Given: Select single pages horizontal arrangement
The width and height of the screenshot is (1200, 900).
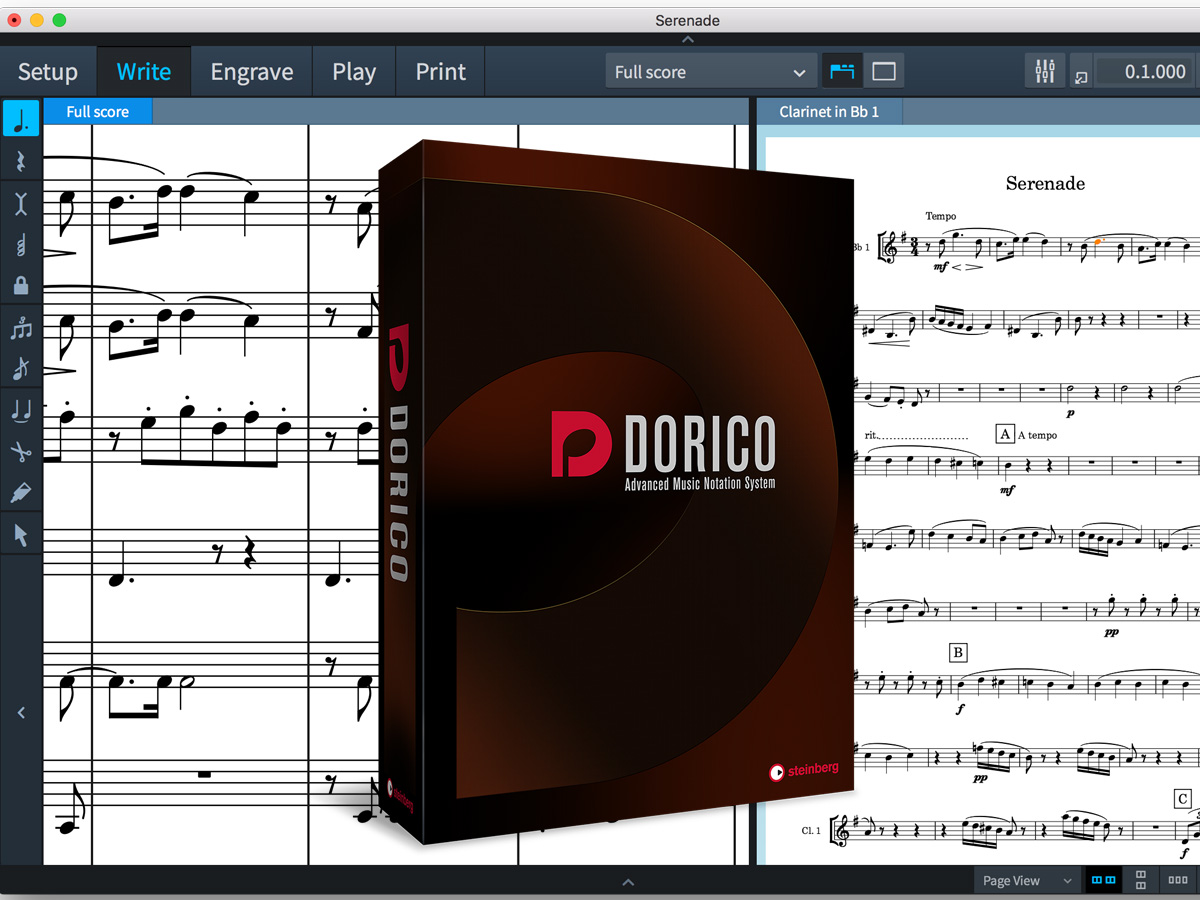Looking at the screenshot, I should 1177,880.
